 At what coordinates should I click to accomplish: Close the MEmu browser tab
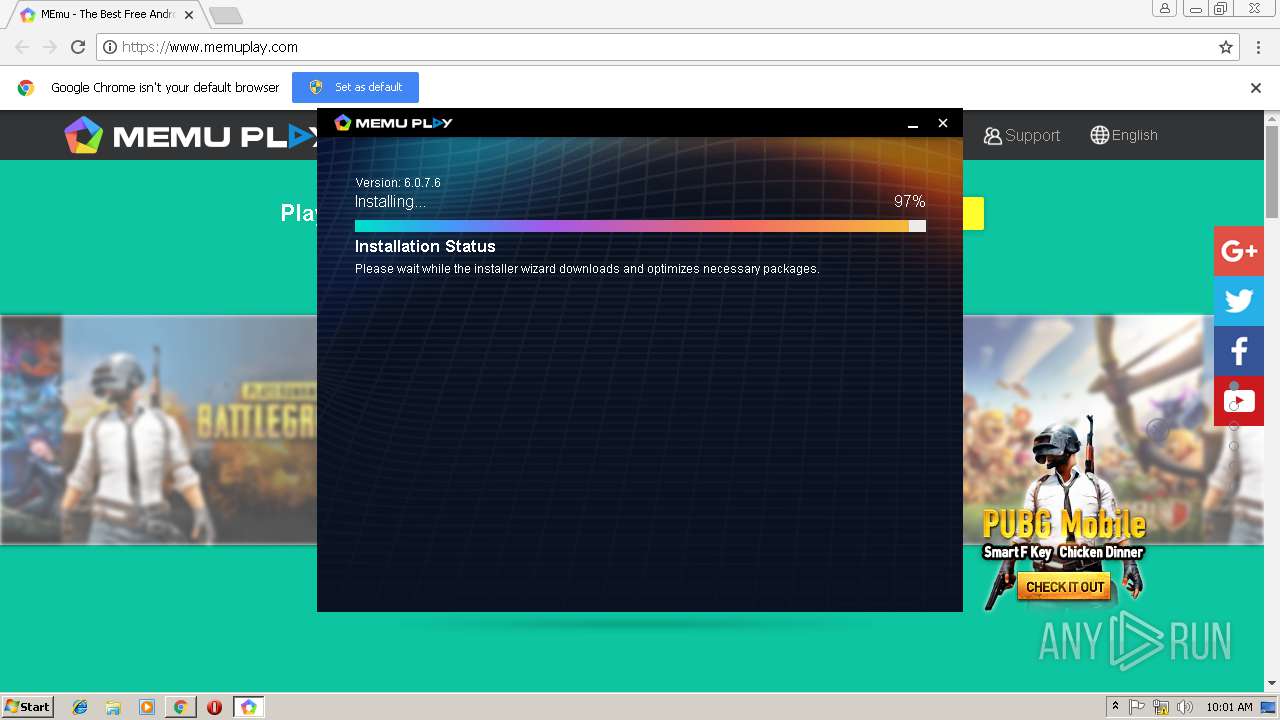pyautogui.click(x=189, y=15)
